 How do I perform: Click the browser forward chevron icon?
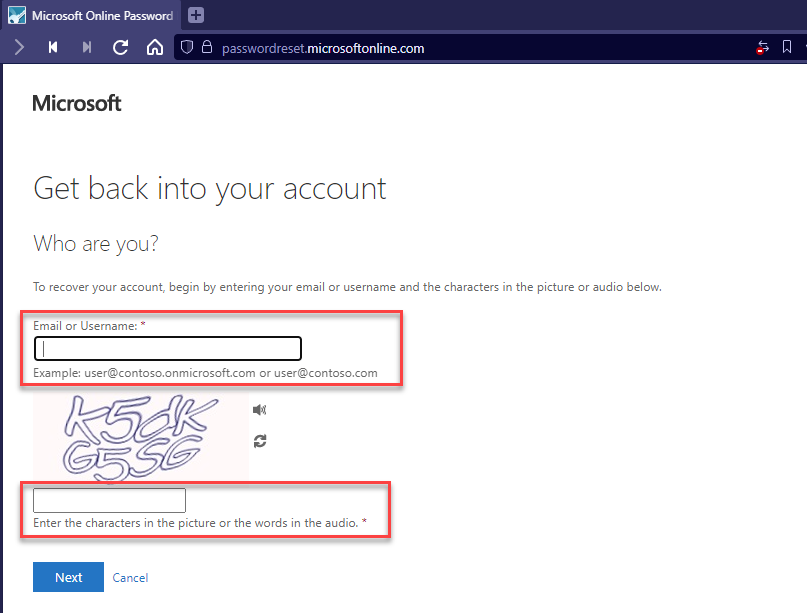20,47
